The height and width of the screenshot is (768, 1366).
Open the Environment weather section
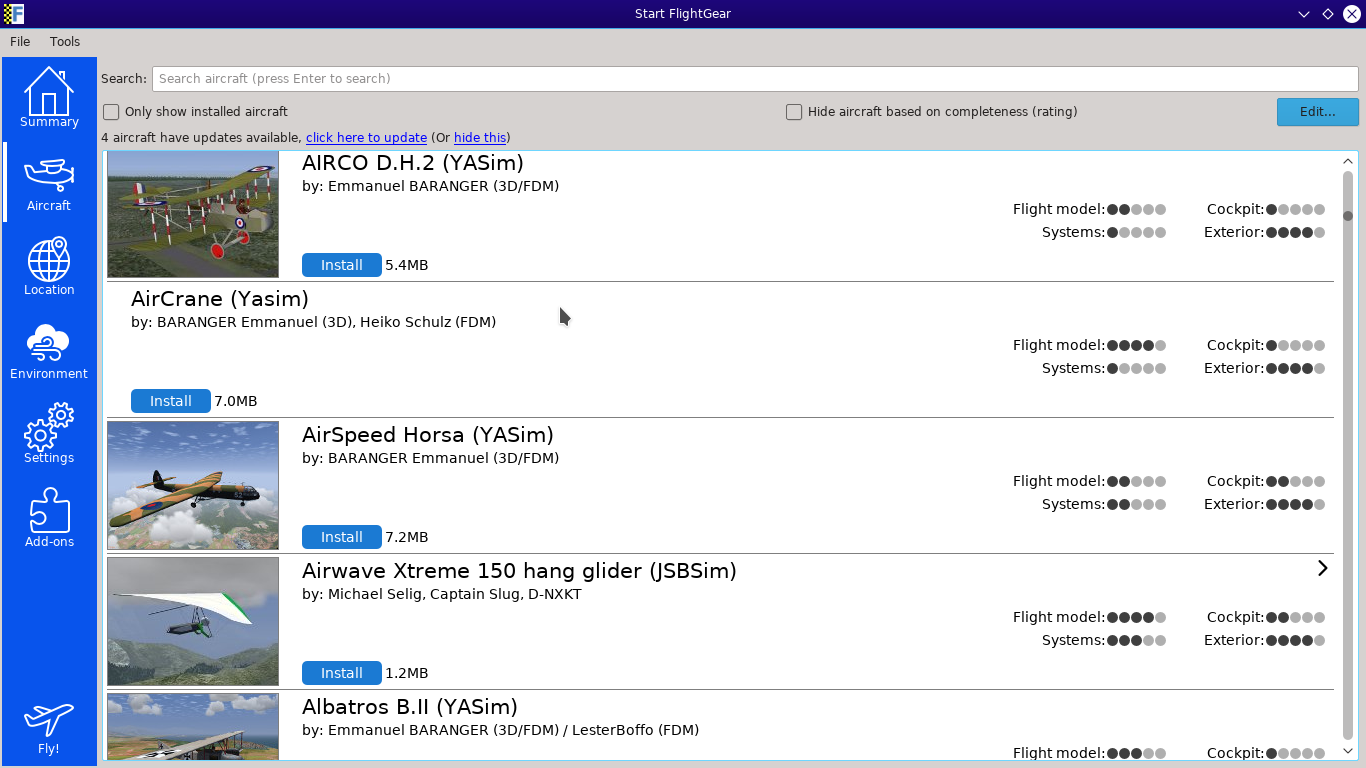49,350
